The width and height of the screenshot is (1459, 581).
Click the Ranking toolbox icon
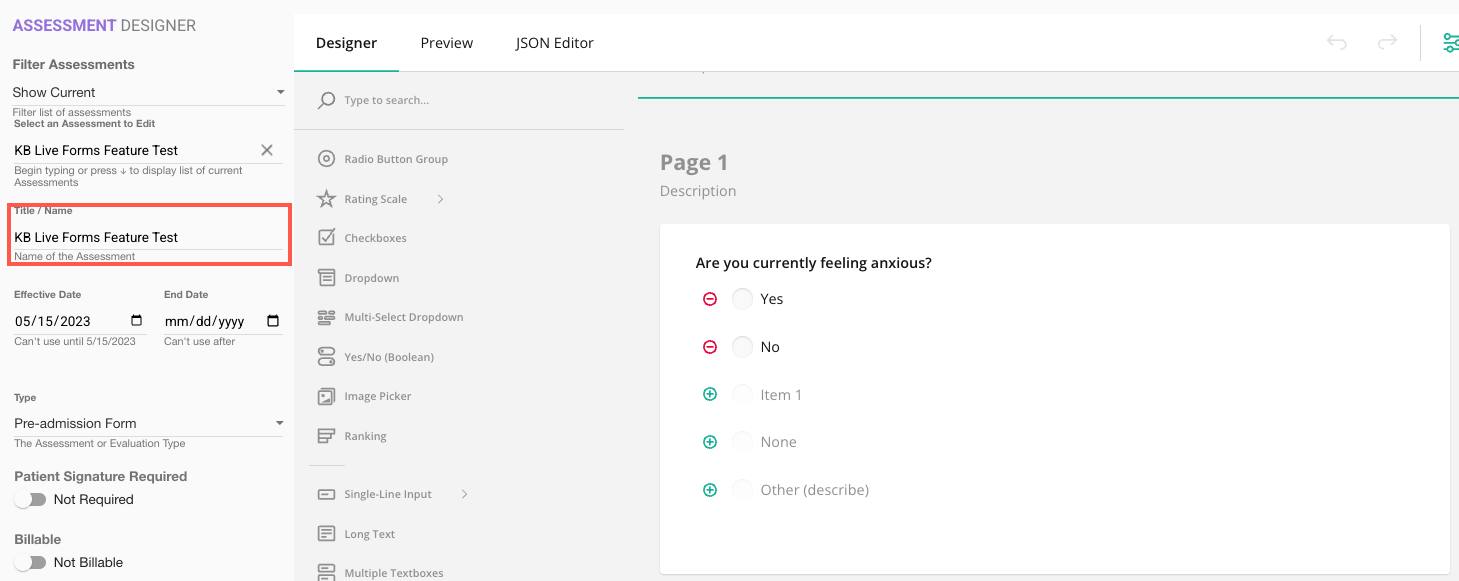coord(326,436)
